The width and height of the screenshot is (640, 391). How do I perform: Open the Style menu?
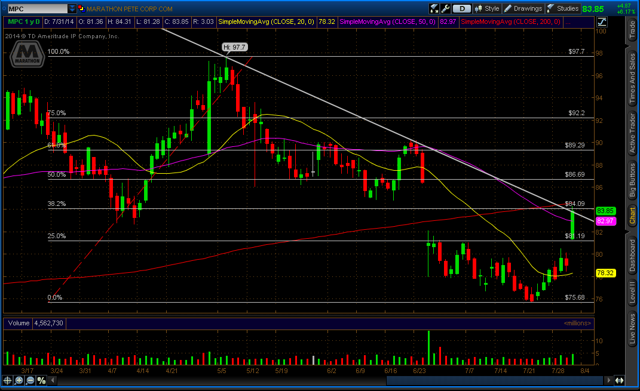(487, 9)
